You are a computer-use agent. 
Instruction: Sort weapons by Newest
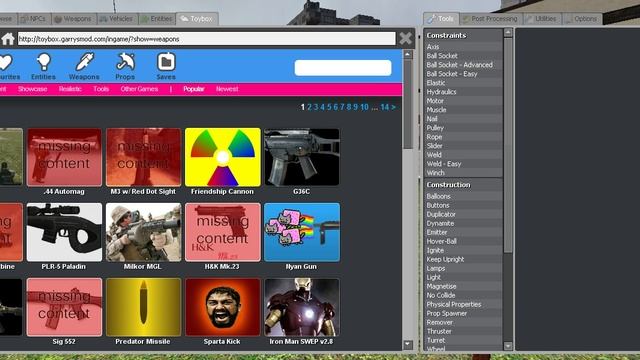point(227,89)
